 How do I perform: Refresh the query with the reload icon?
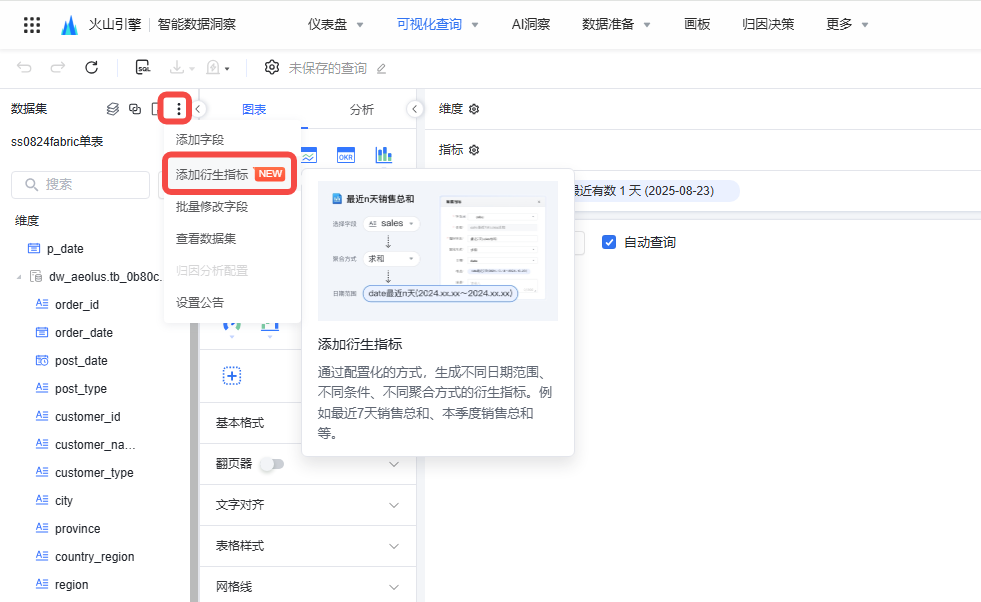coord(91,68)
